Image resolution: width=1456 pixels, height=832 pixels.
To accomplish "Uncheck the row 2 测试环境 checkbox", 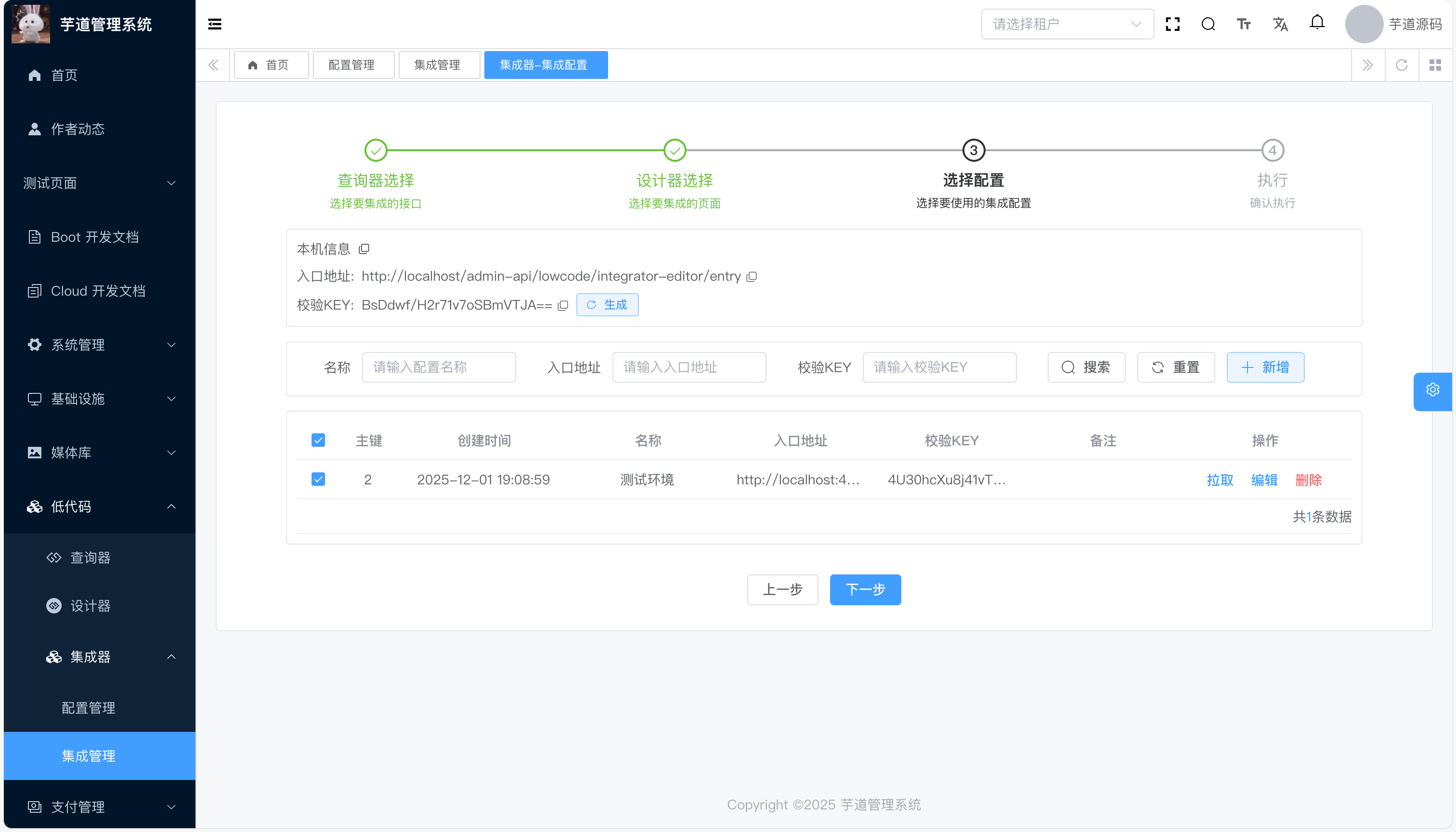I will (x=318, y=479).
